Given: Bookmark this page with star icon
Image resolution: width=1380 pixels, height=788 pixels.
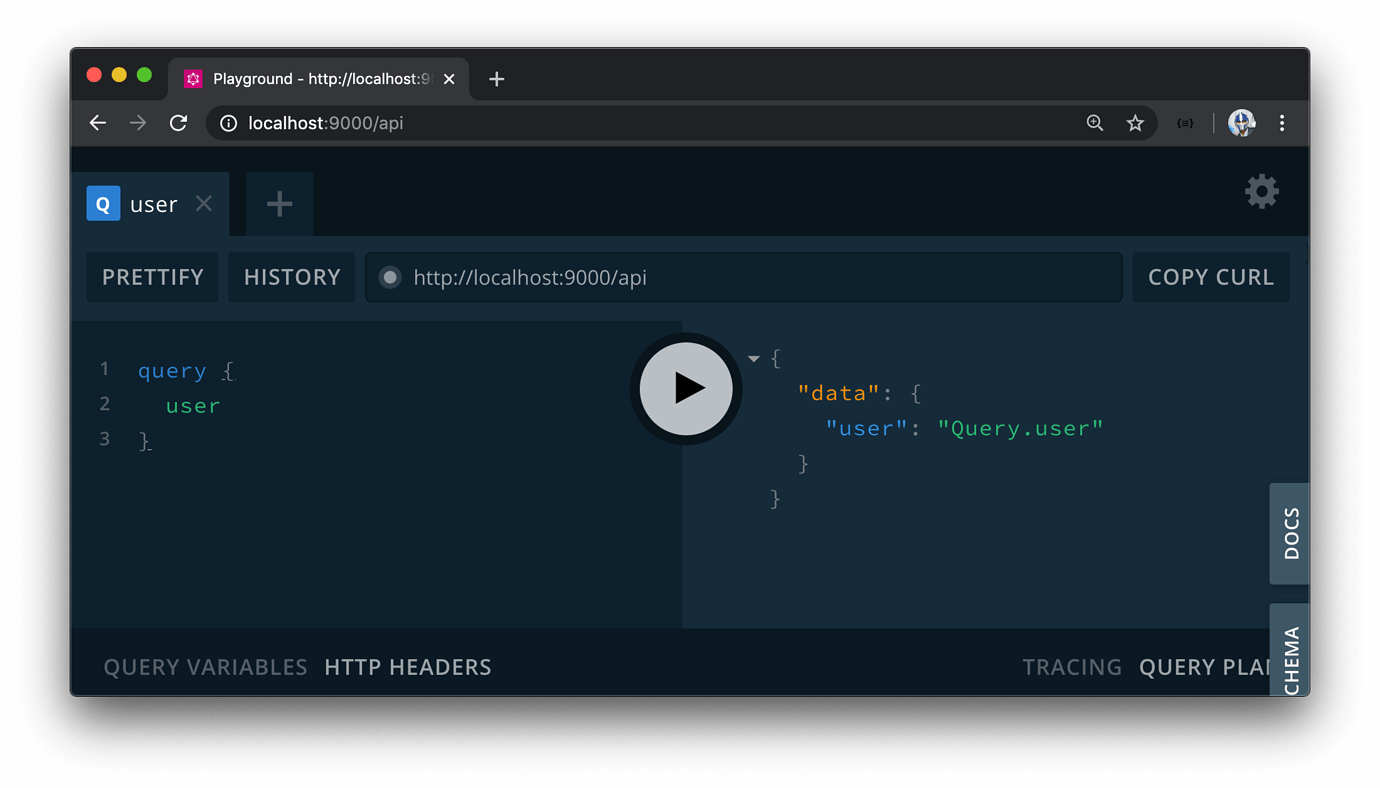Looking at the screenshot, I should click(1135, 123).
